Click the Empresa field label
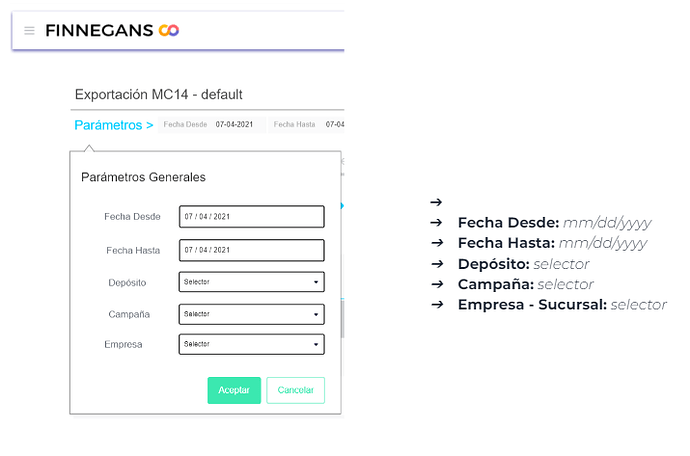This screenshot has width=690, height=456. pyautogui.click(x=124, y=345)
